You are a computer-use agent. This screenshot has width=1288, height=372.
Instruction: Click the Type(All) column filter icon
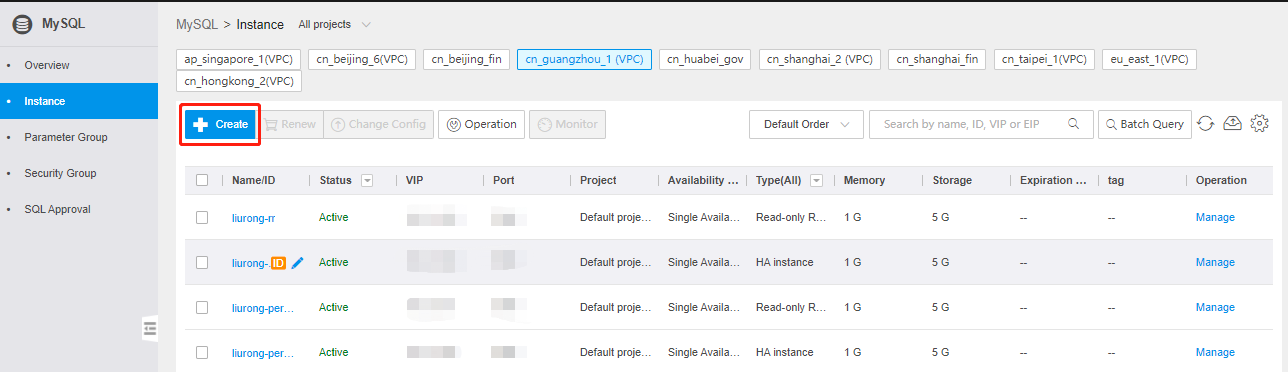tap(817, 181)
